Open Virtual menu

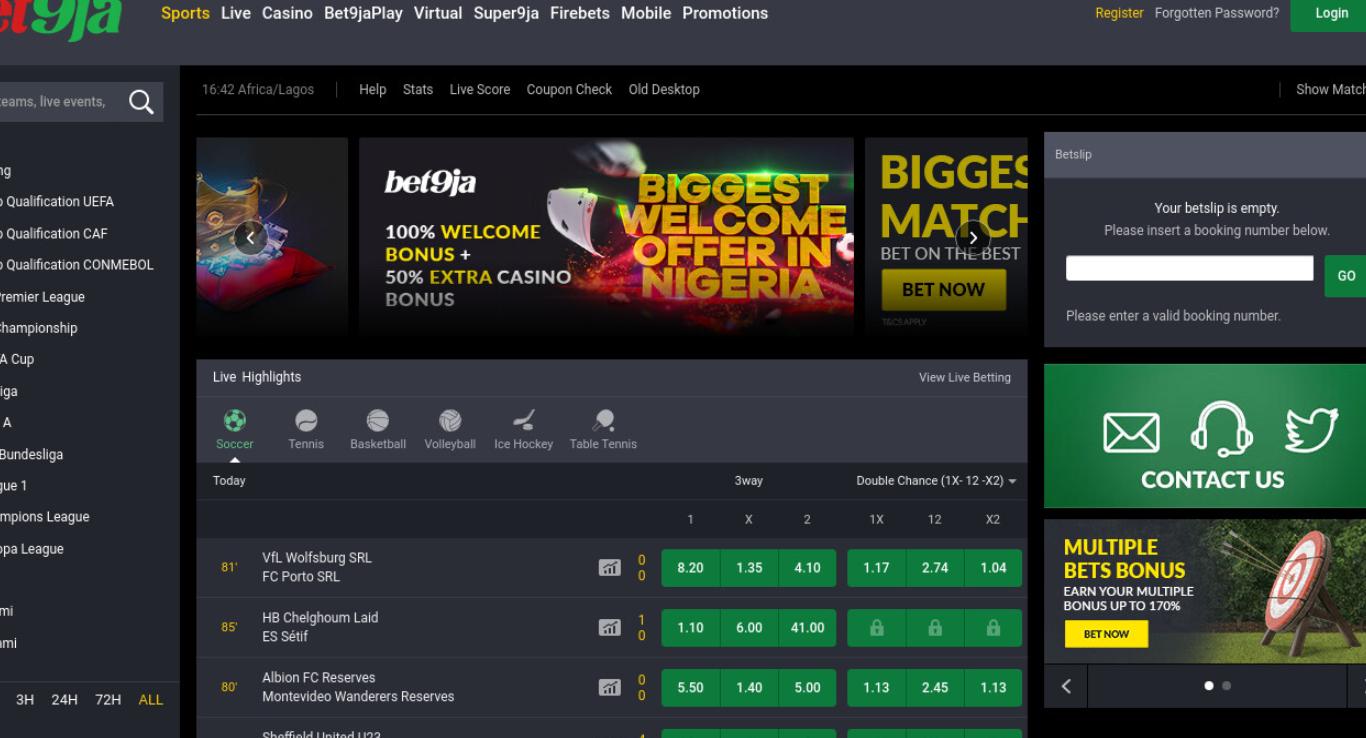click(x=438, y=13)
